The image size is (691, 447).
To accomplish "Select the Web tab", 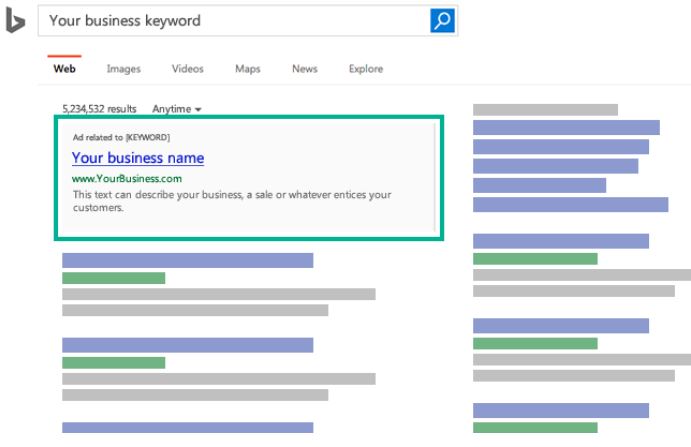I will pyautogui.click(x=64, y=69).
